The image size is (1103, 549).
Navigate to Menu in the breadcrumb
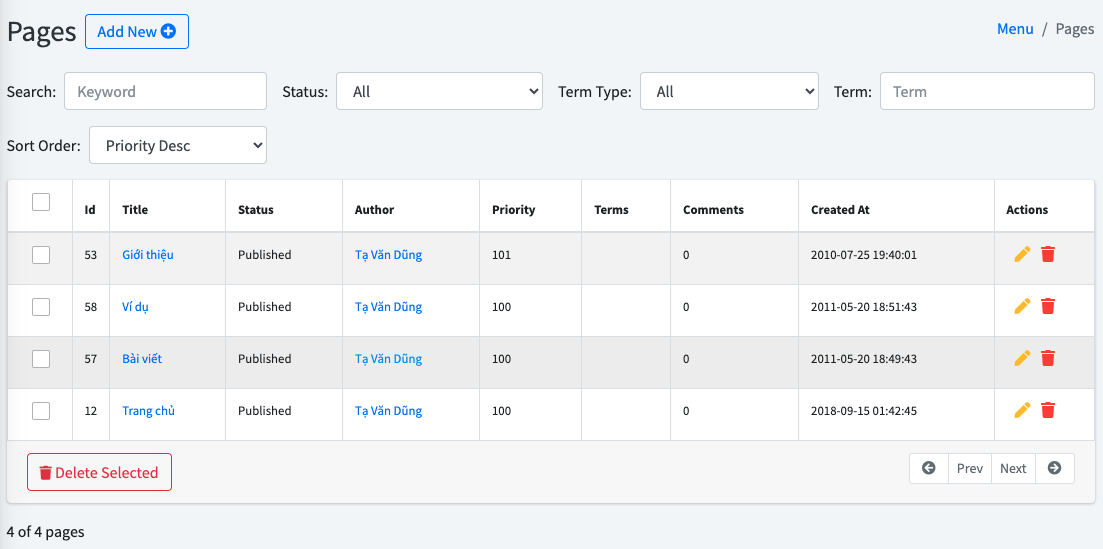click(1015, 29)
